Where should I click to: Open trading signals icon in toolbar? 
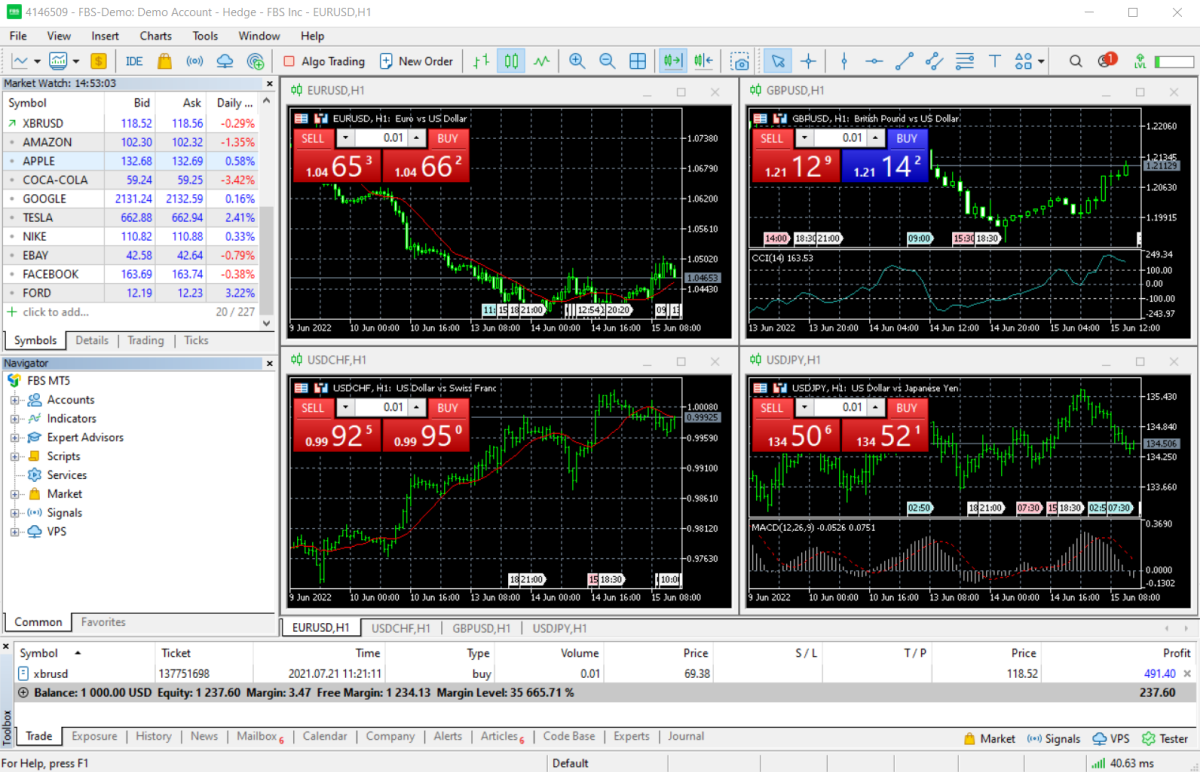click(195, 61)
